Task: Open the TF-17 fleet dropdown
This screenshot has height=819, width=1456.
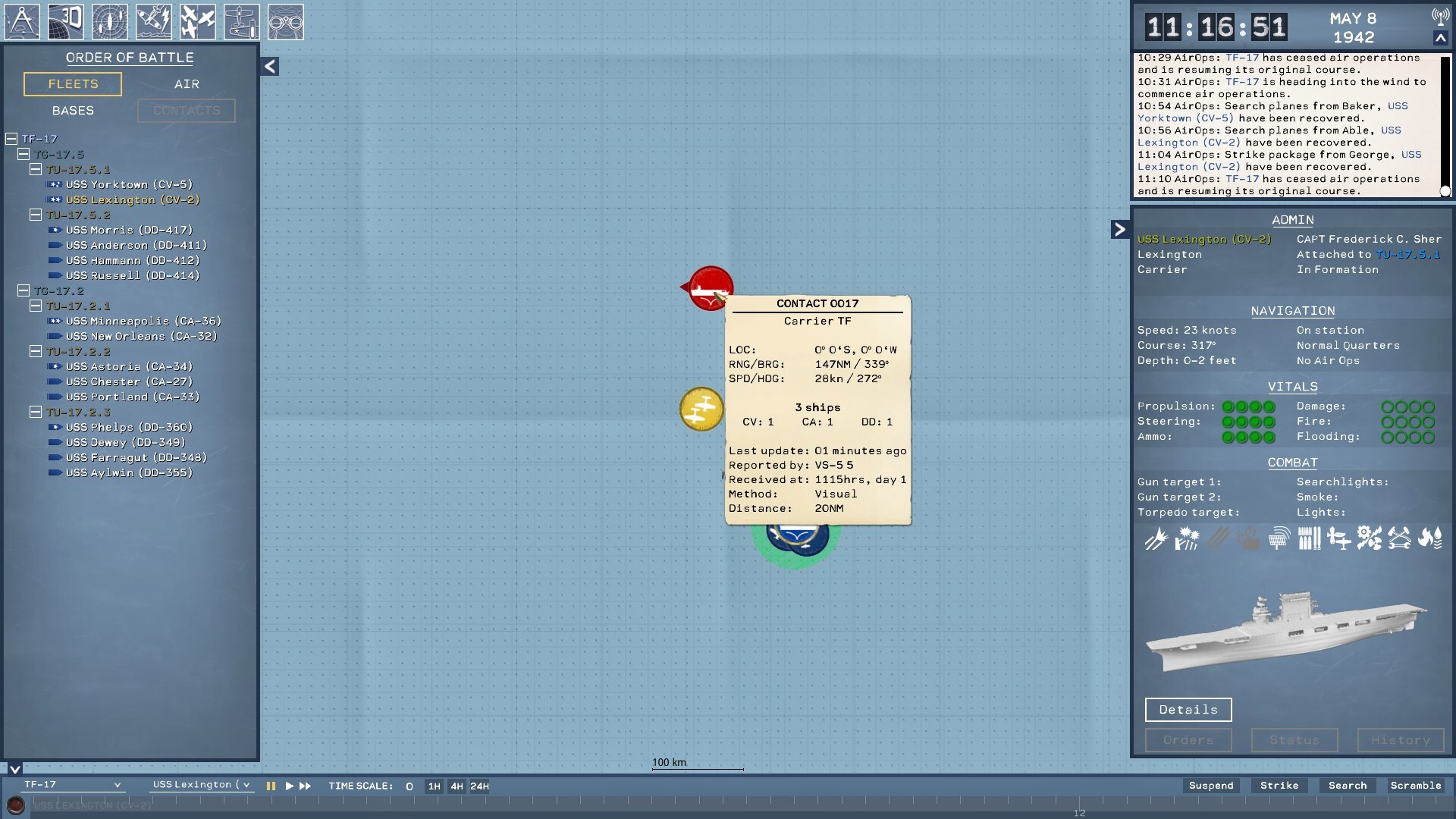Action: click(72, 785)
